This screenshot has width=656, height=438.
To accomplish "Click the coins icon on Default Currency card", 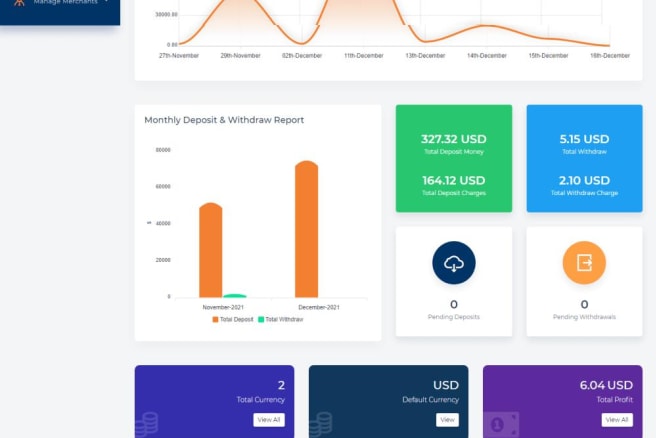I will (x=321, y=424).
